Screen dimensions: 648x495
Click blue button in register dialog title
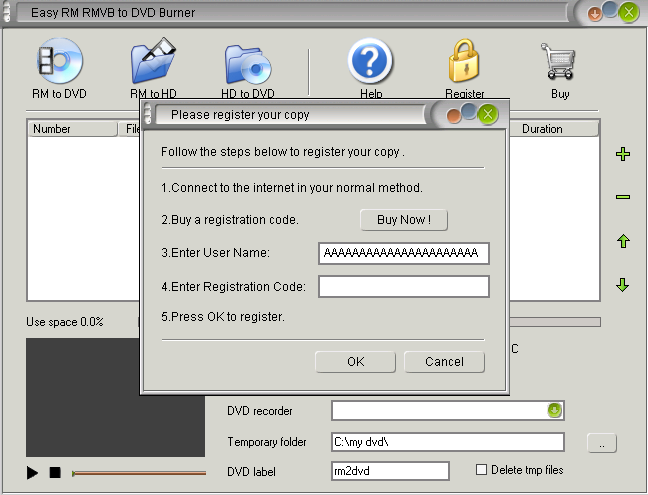point(468,111)
